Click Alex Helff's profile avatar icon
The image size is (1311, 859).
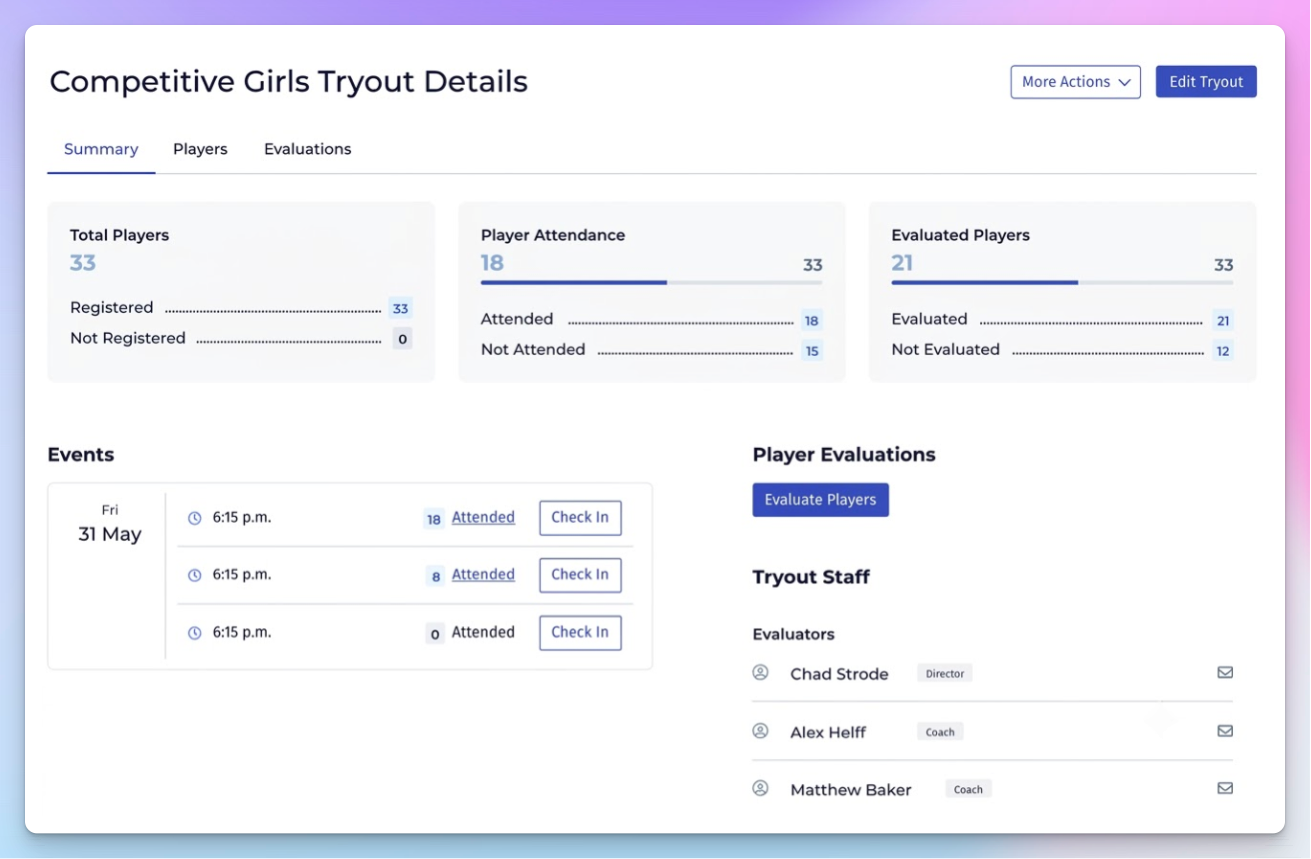(x=760, y=731)
